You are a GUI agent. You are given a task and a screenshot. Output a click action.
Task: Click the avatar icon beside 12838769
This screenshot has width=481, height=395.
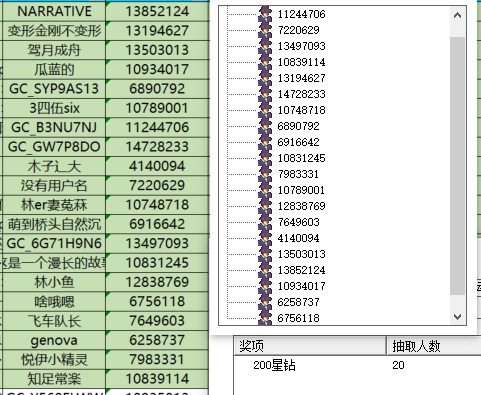(265, 206)
